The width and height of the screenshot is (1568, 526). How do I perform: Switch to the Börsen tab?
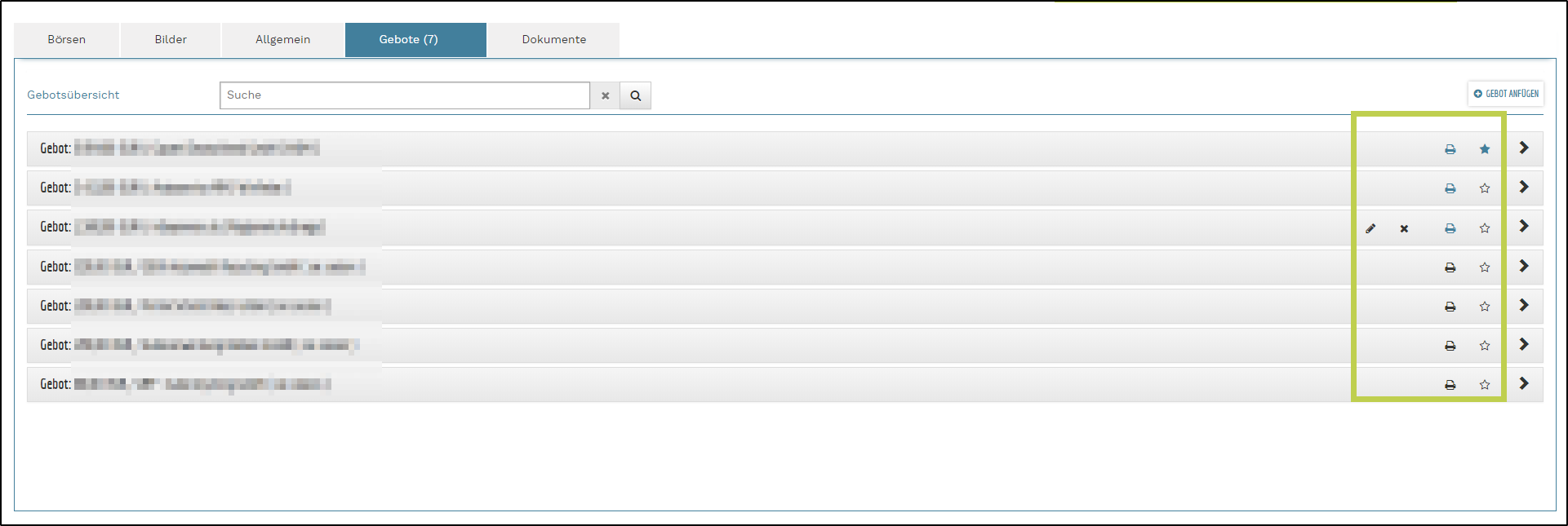67,40
